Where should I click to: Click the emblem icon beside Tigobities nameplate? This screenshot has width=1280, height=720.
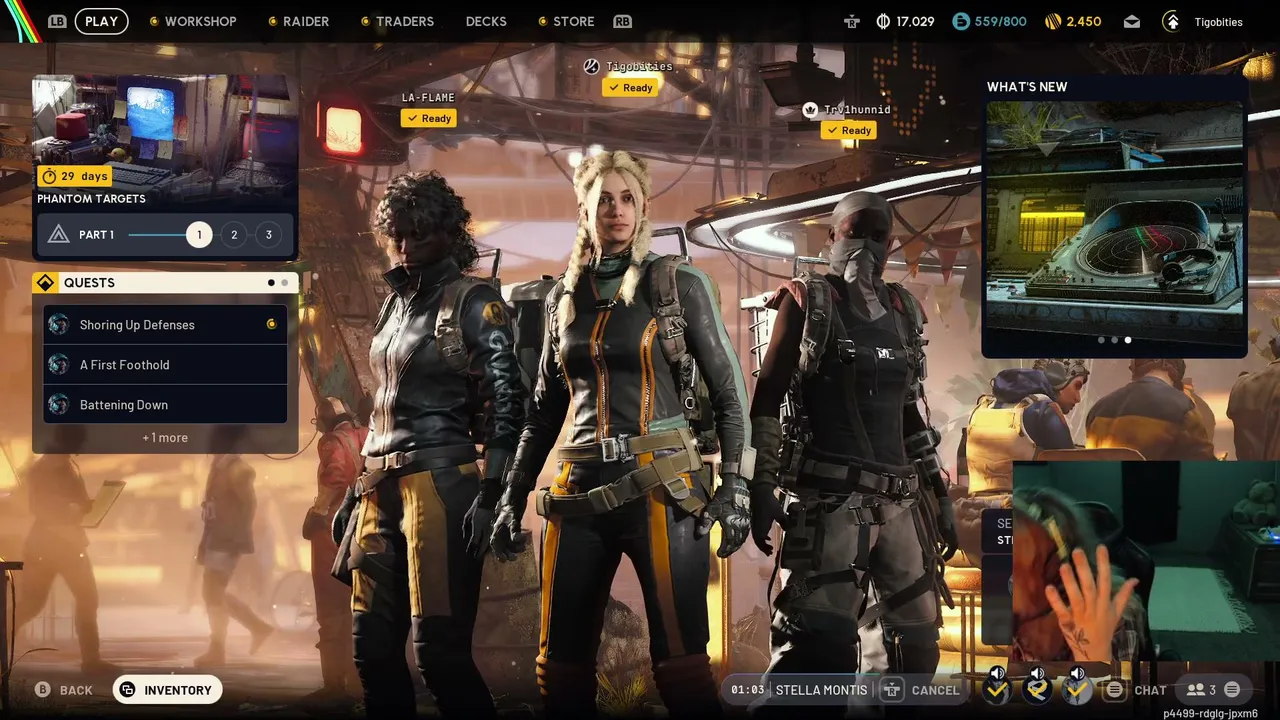point(591,66)
